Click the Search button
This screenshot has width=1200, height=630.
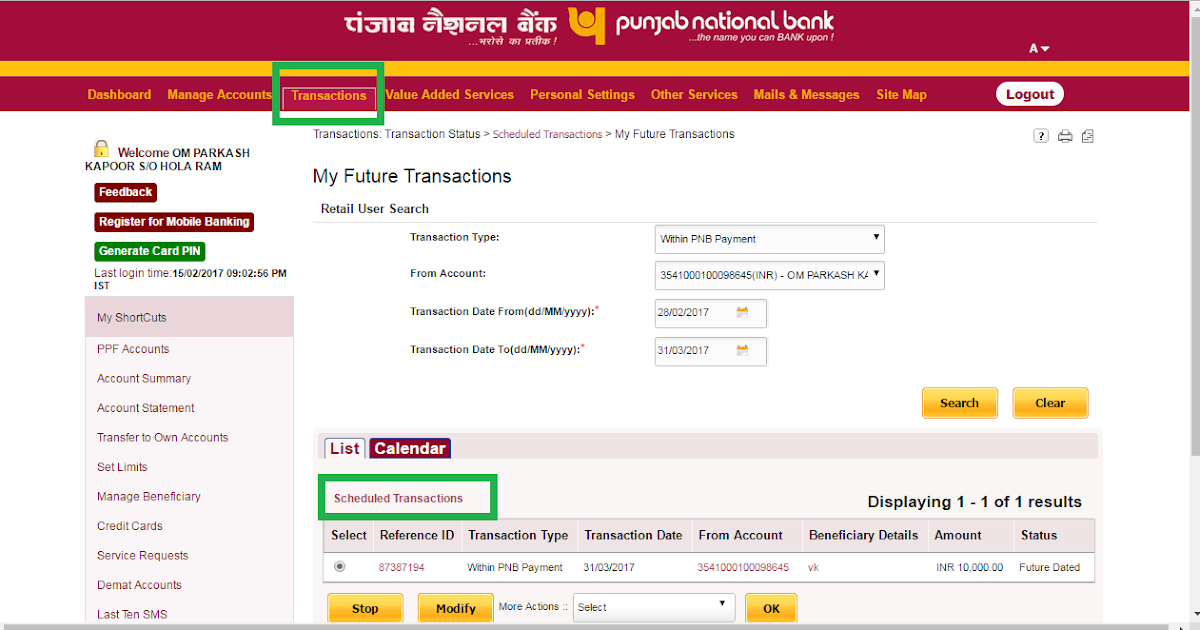click(959, 402)
